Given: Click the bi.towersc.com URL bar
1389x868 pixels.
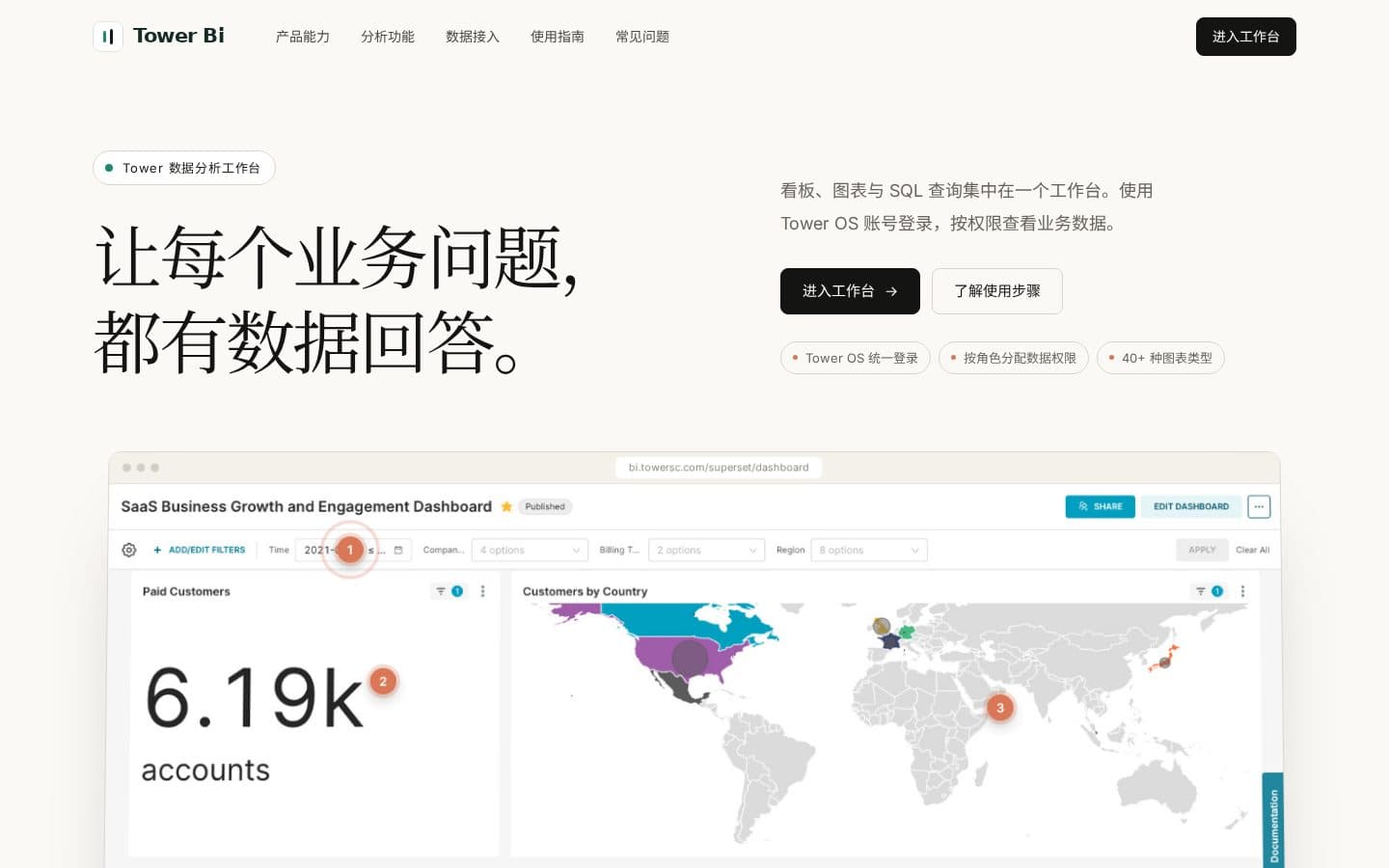Looking at the screenshot, I should [x=719, y=468].
